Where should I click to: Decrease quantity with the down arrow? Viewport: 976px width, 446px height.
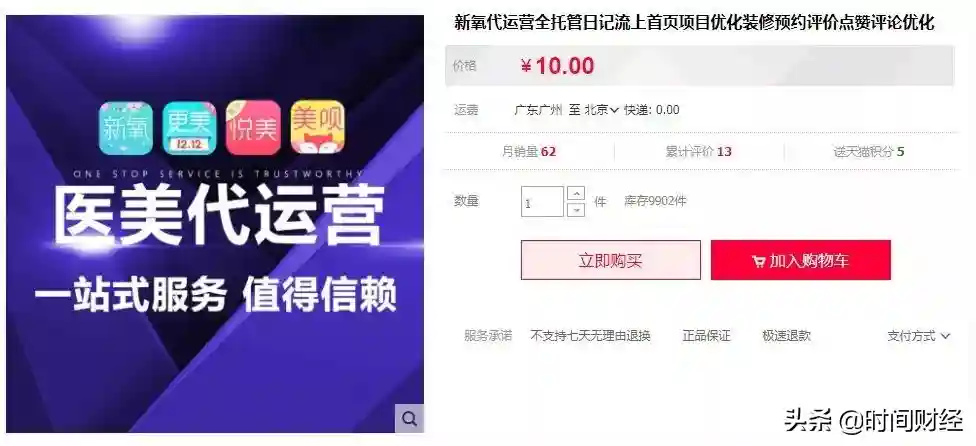[577, 210]
